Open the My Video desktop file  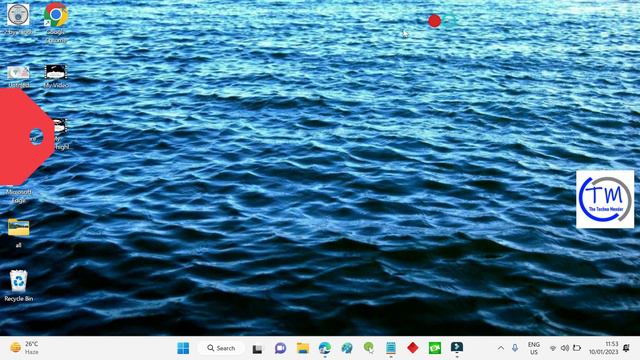[56, 76]
